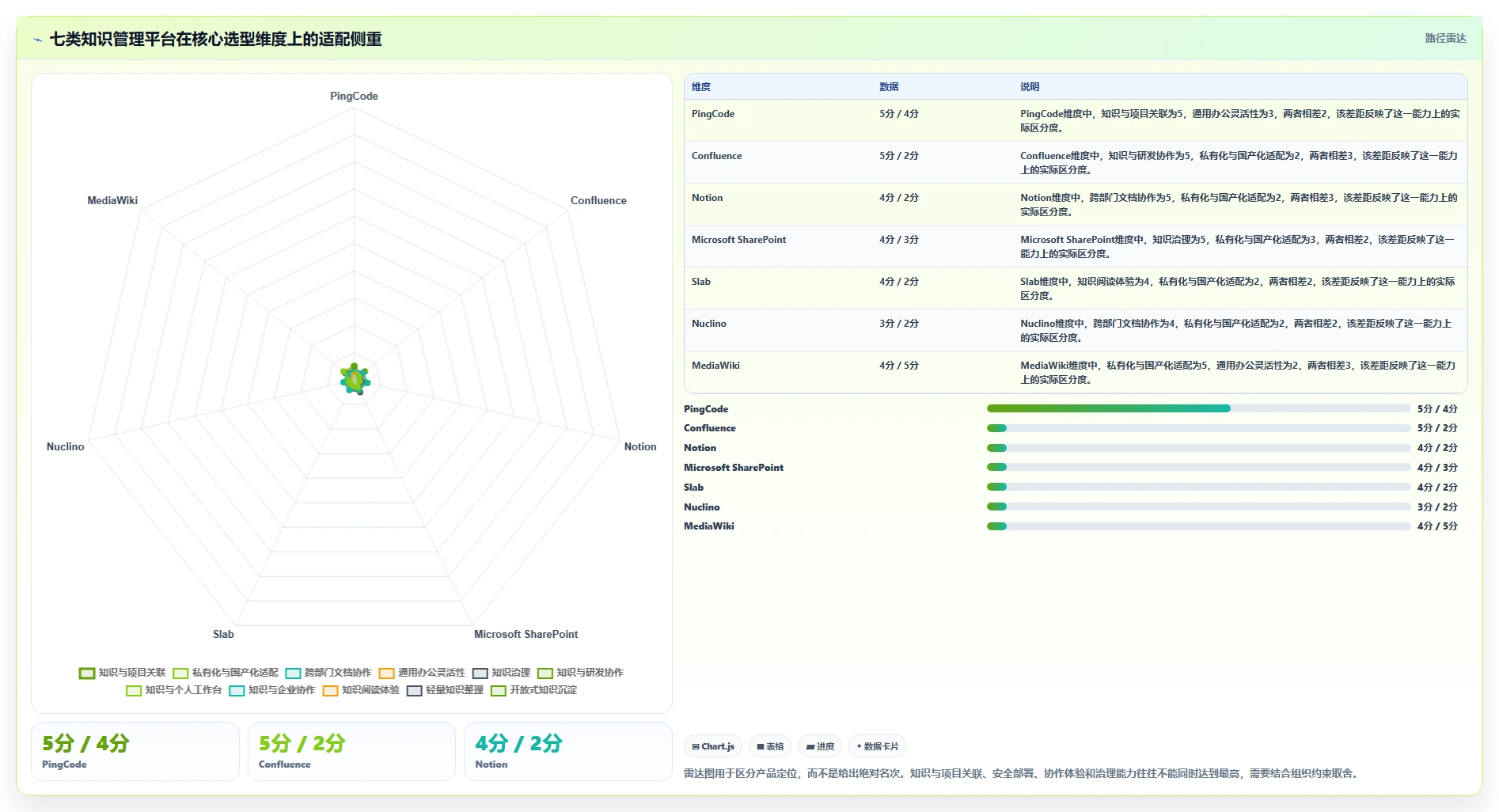Click the Chart.js chip
This screenshot has width=1499, height=812.
[713, 746]
